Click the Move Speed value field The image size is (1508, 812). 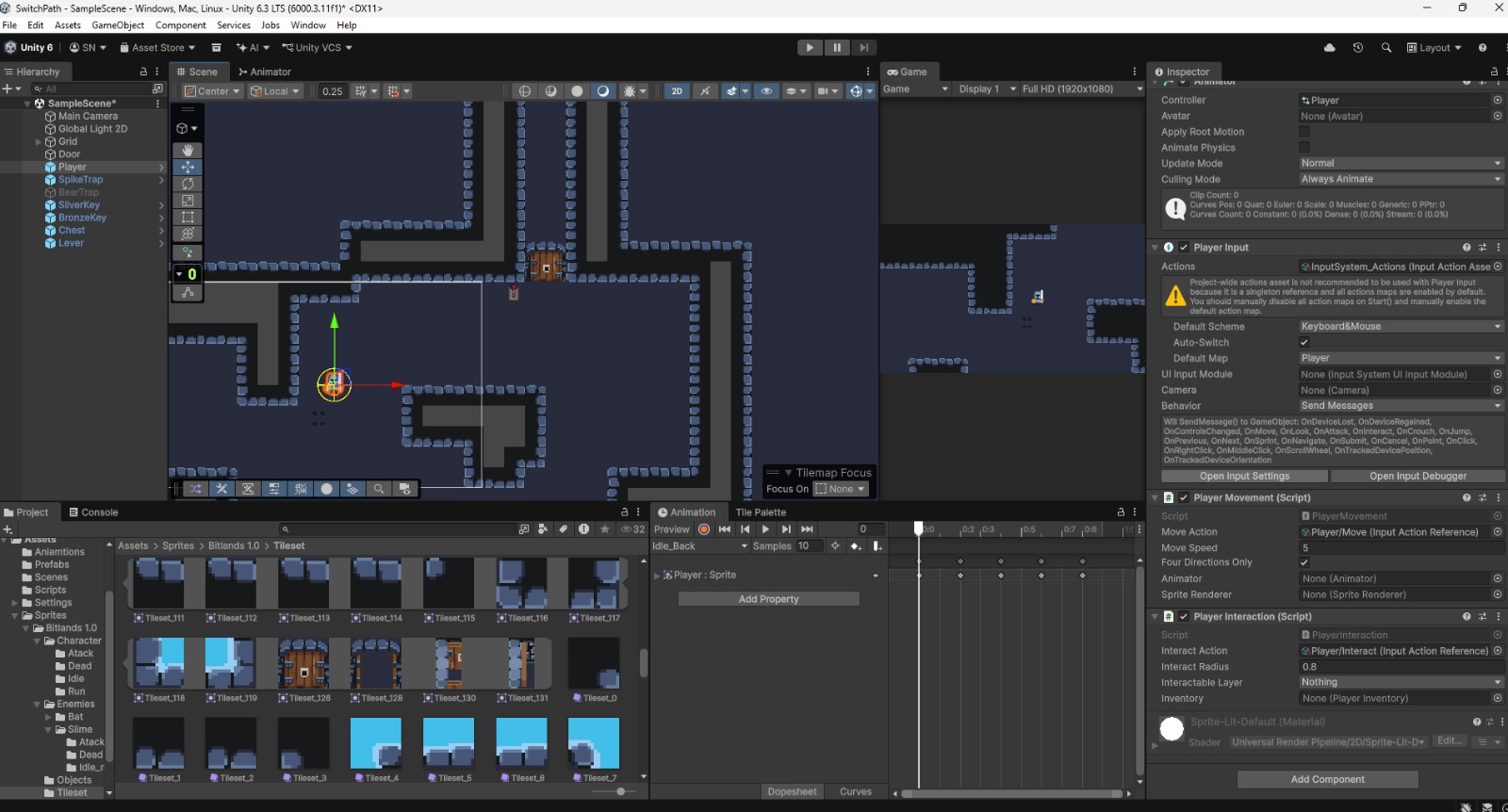[1401, 548]
